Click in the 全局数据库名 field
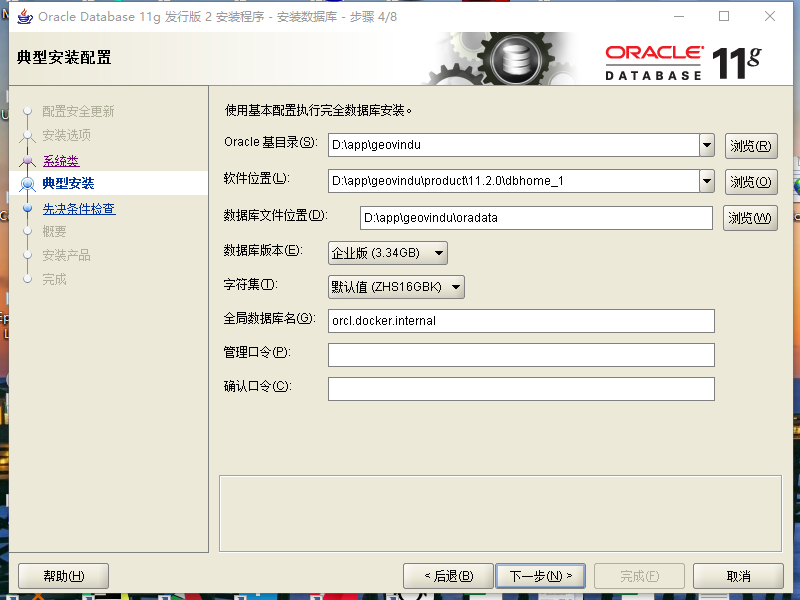 [x=521, y=321]
